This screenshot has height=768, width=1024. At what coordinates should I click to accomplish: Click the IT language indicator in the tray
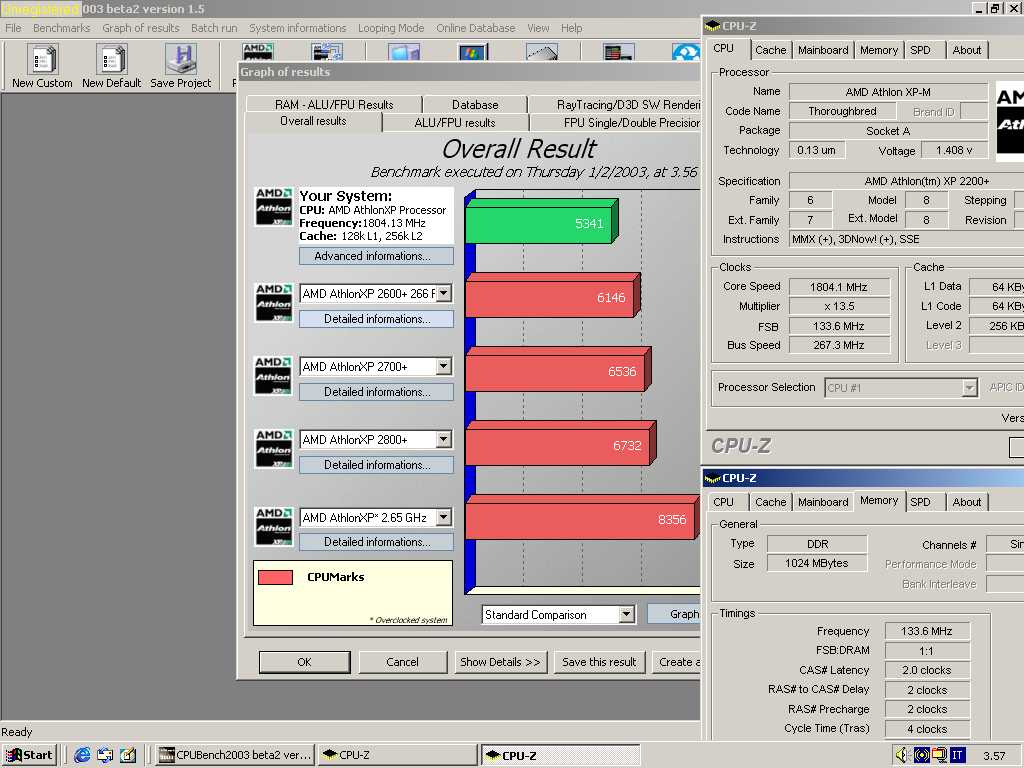point(957,755)
